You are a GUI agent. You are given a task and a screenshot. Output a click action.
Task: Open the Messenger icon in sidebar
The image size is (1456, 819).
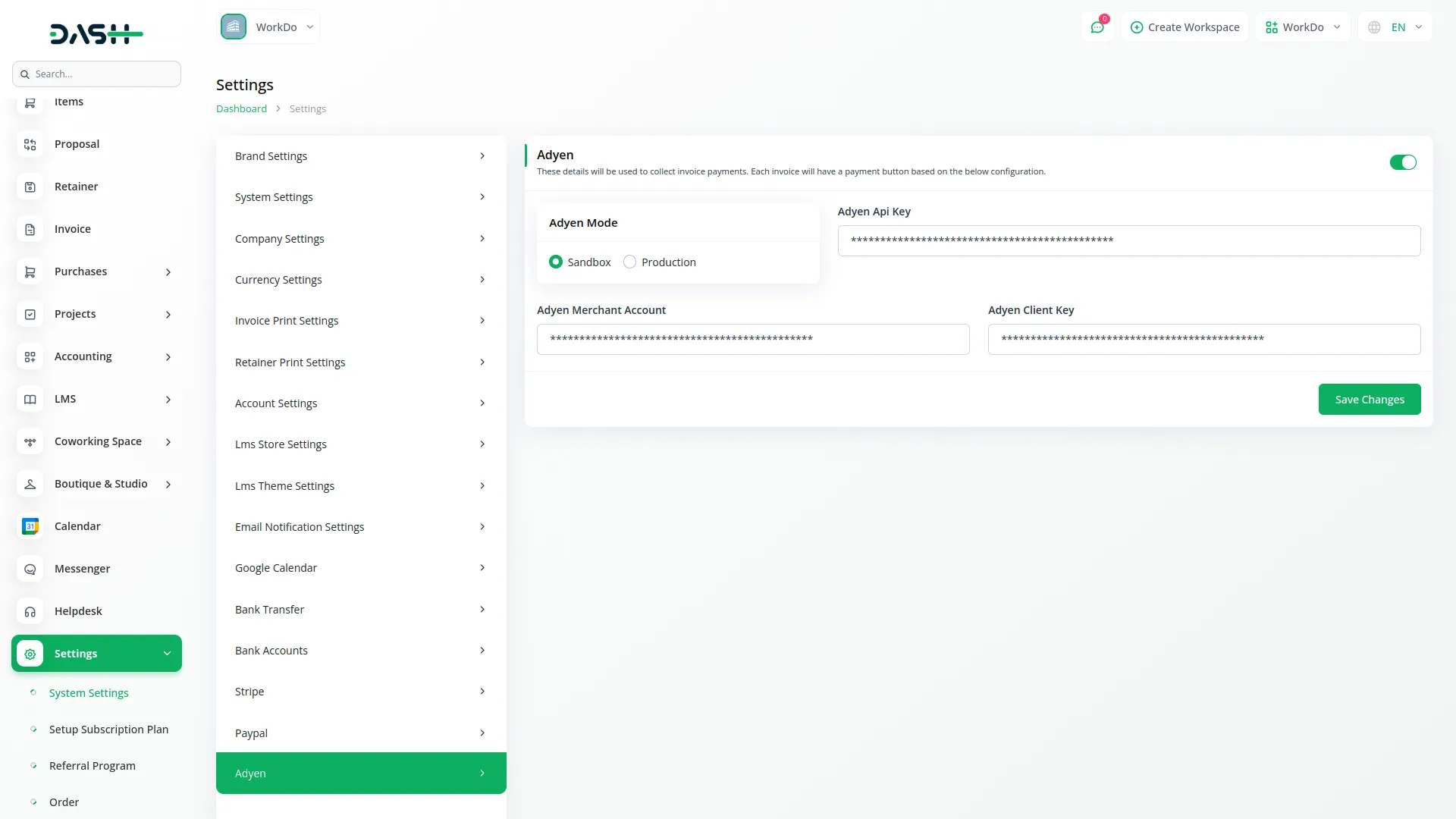(x=30, y=569)
